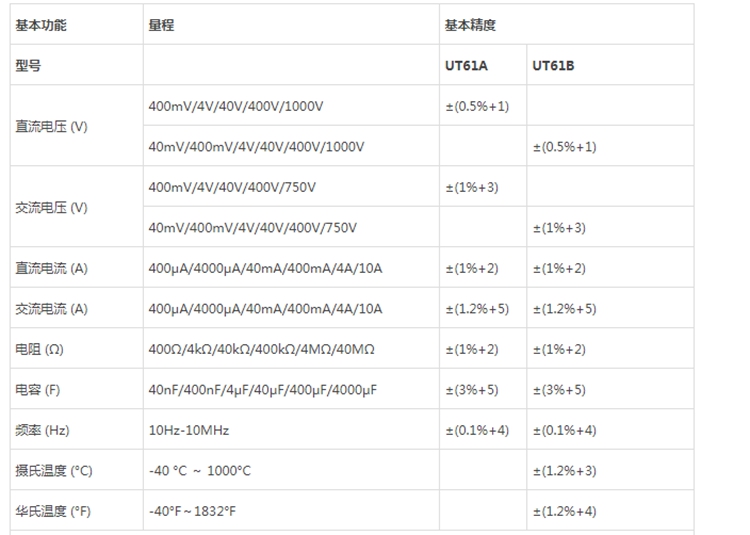Click the 型号 row label
750x535 pixels.
pos(28,66)
